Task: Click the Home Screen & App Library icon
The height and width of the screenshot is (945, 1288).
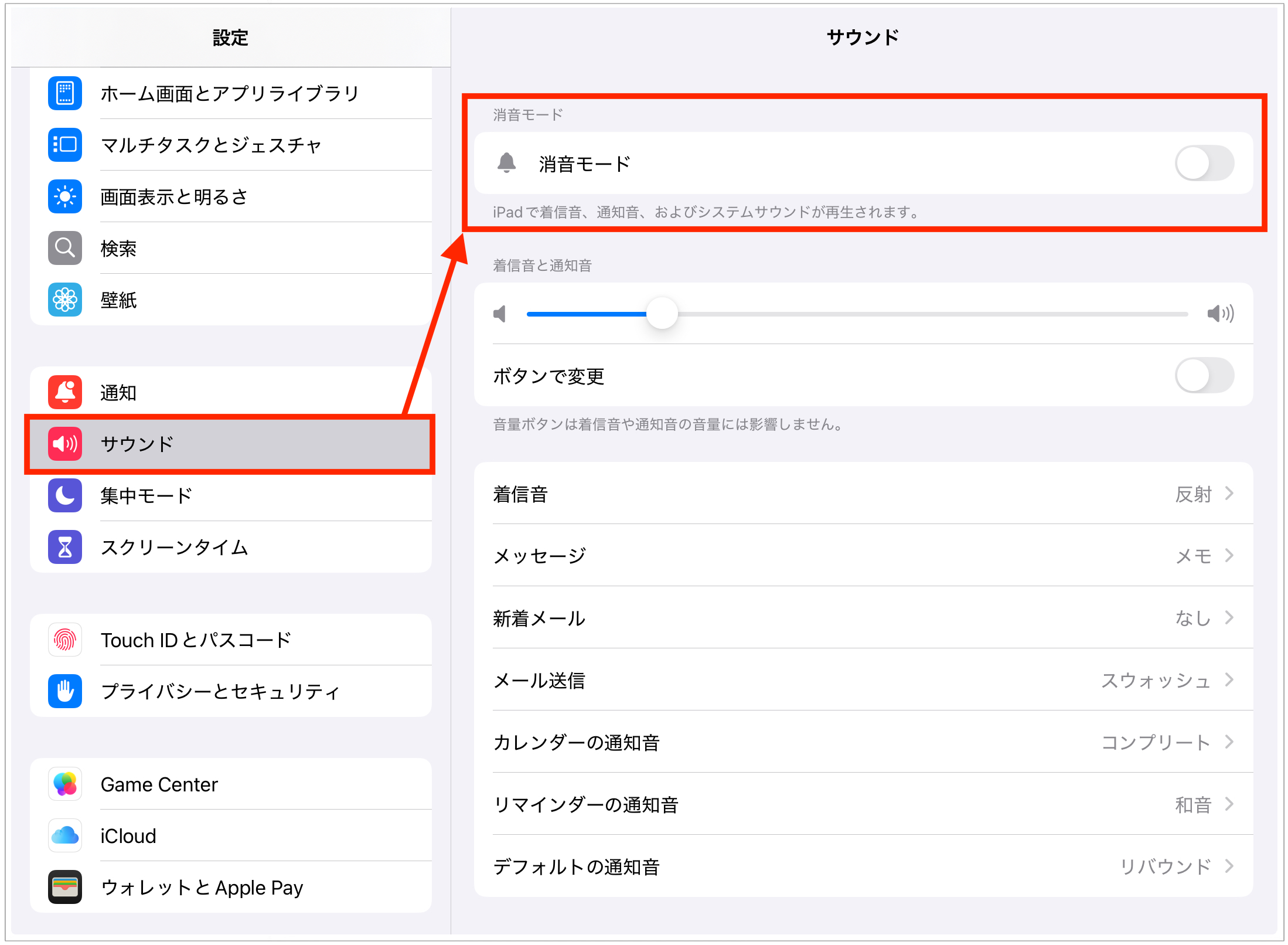Action: pyautogui.click(x=65, y=93)
